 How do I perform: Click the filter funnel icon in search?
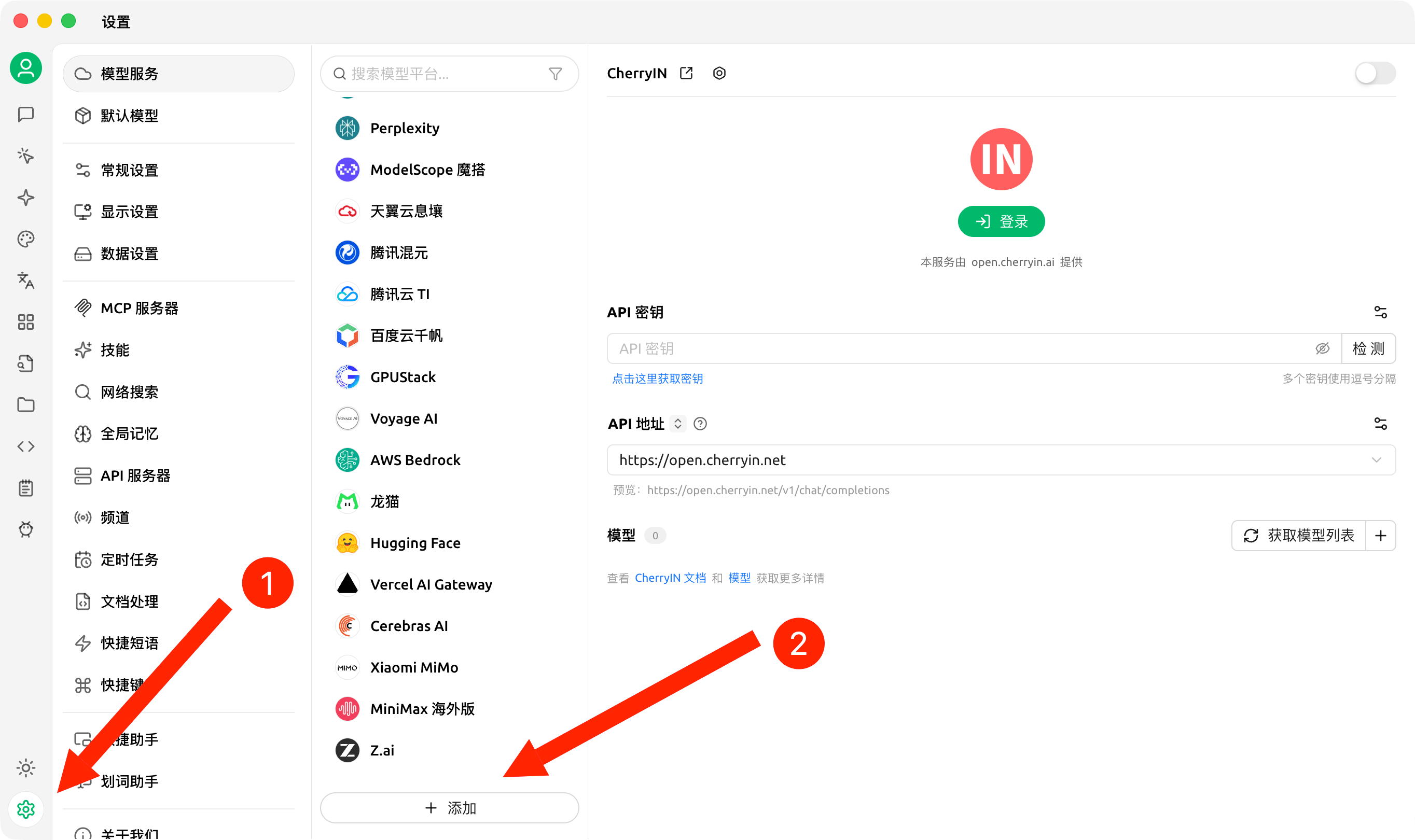click(556, 74)
